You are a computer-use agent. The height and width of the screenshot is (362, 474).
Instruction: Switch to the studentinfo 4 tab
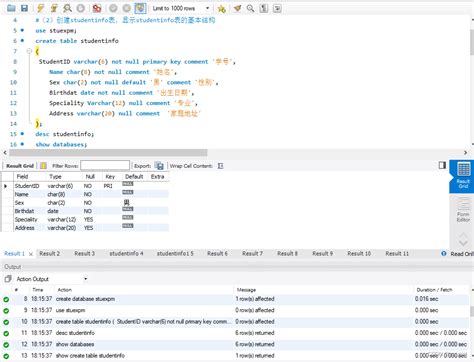126,254
